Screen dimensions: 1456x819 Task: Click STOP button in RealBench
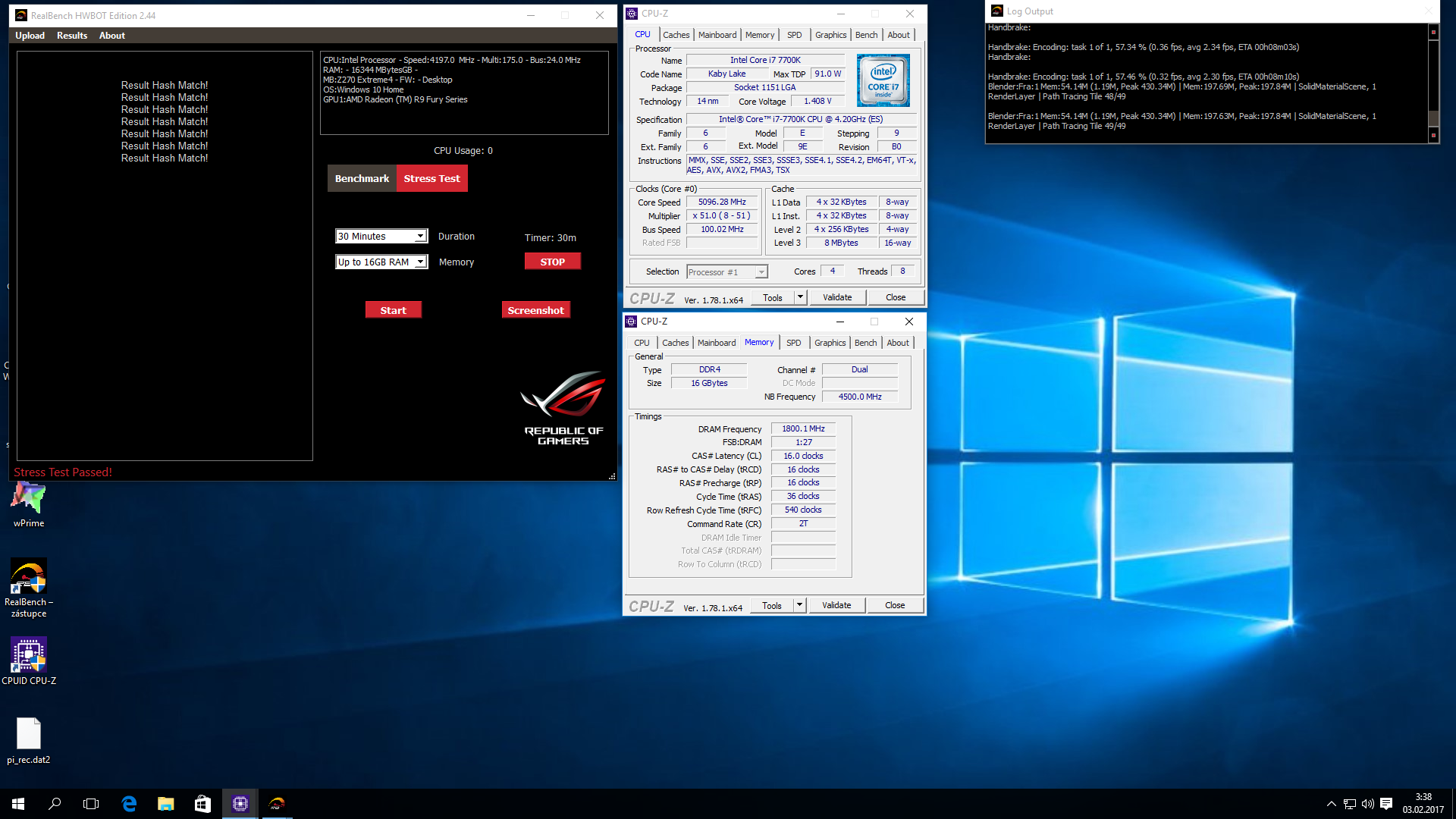(552, 262)
